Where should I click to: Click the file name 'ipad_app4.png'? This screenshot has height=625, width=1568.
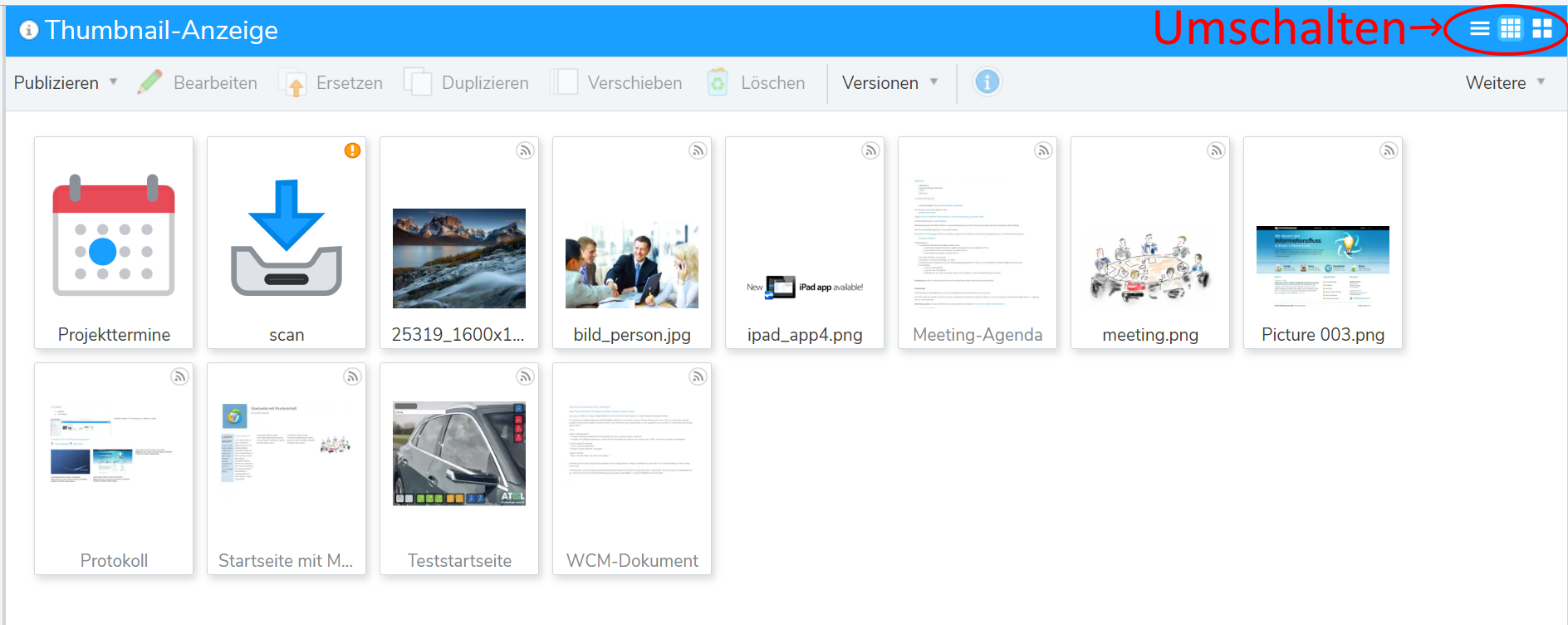click(x=805, y=335)
